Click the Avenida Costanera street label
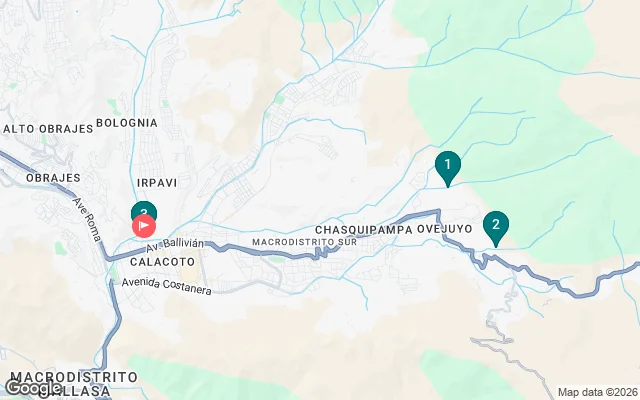Viewport: 640px width, 400px height. (167, 286)
